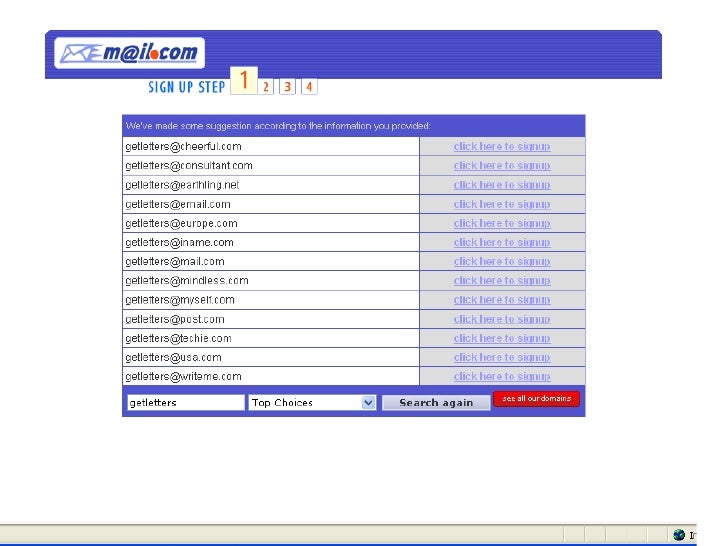Click the getletters username input field
This screenshot has width=728, height=546.
[x=186, y=403]
